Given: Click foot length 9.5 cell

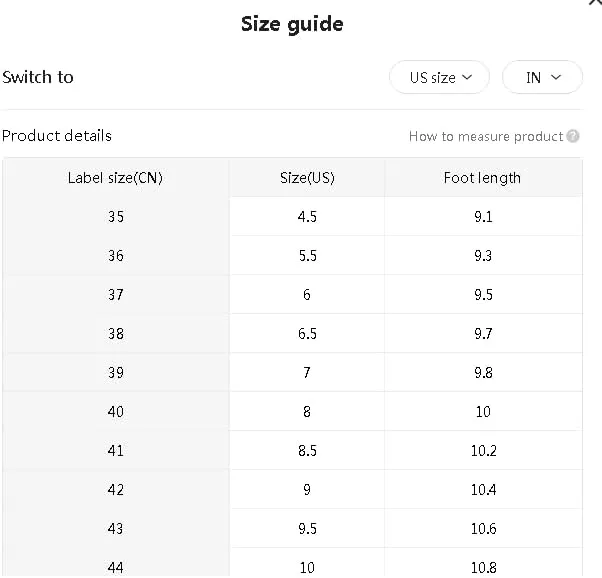Looking at the screenshot, I should [483, 295].
